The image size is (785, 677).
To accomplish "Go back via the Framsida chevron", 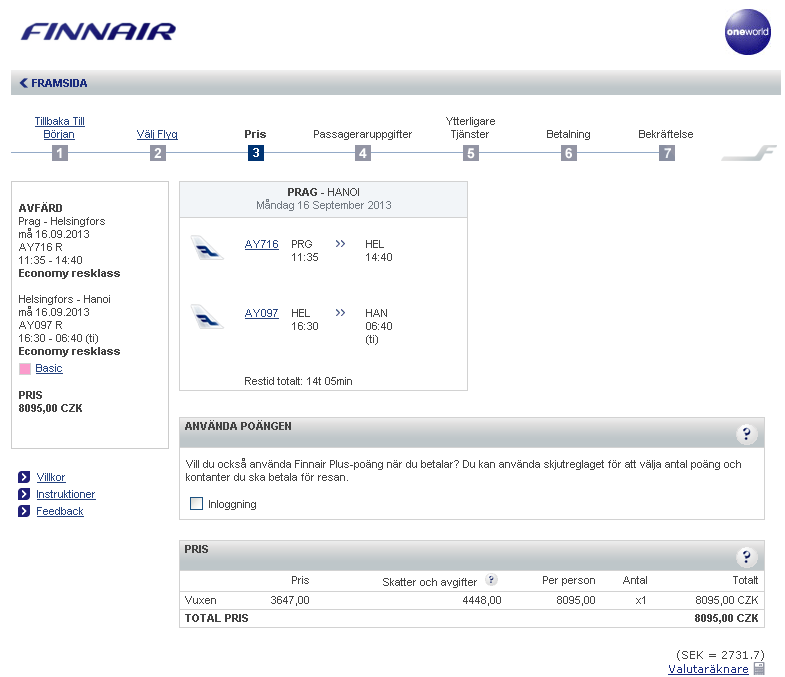I will click(x=23, y=83).
